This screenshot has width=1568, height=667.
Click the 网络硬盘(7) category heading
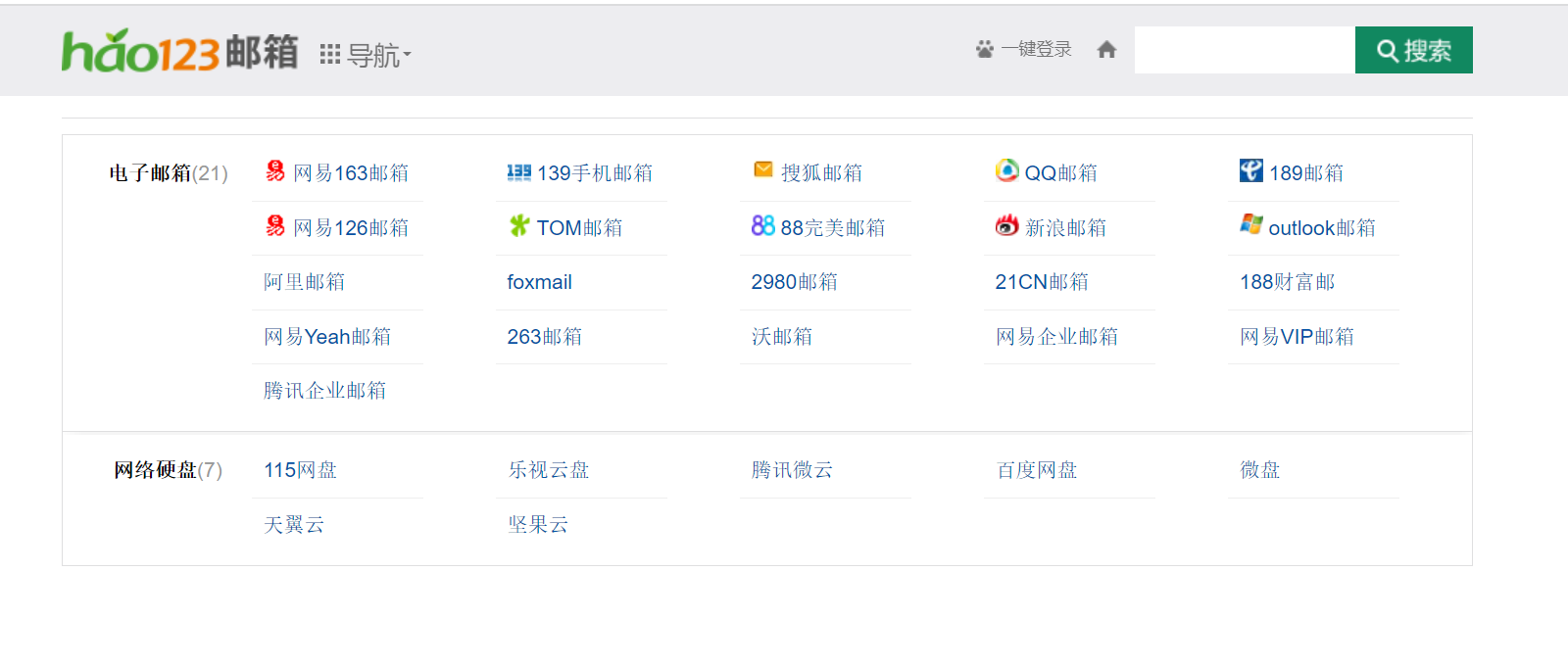169,470
